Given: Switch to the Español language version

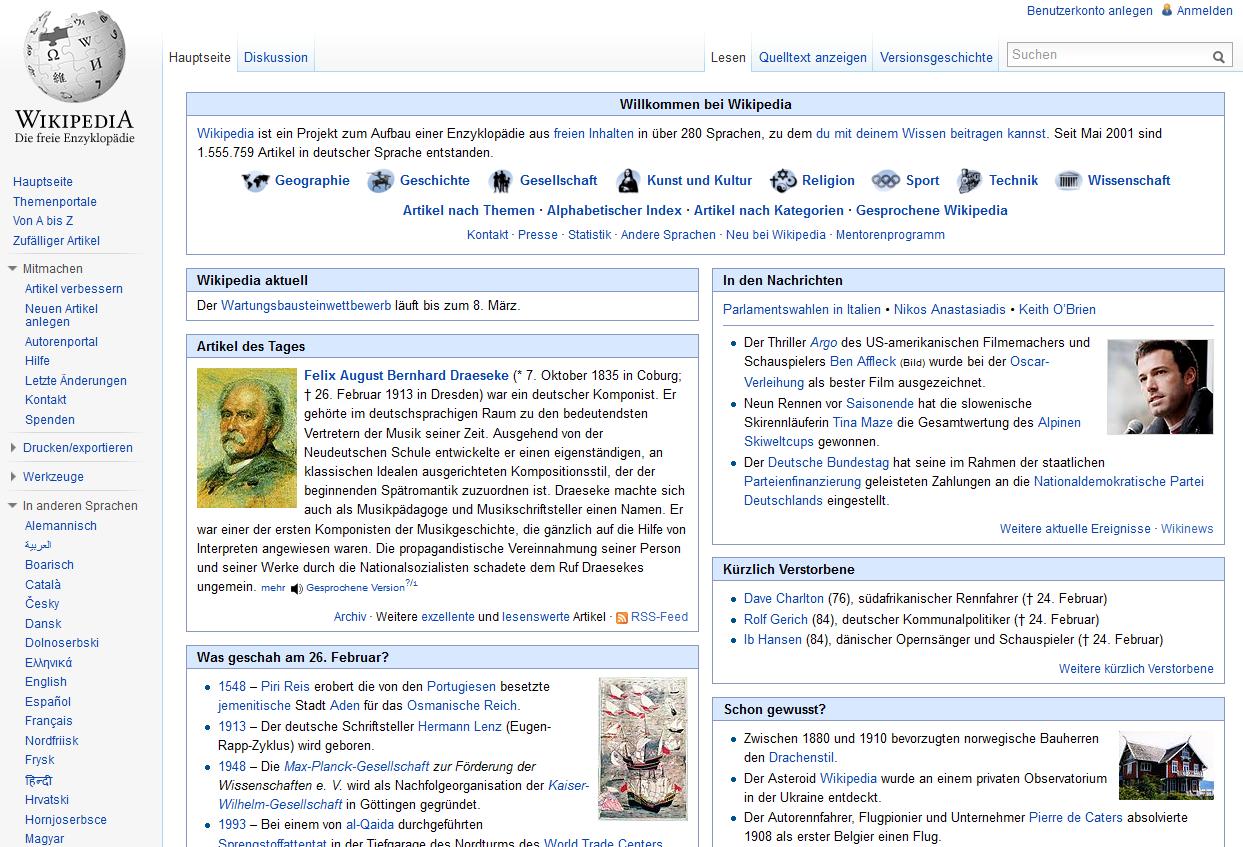Looking at the screenshot, I should pyautogui.click(x=48, y=702).
